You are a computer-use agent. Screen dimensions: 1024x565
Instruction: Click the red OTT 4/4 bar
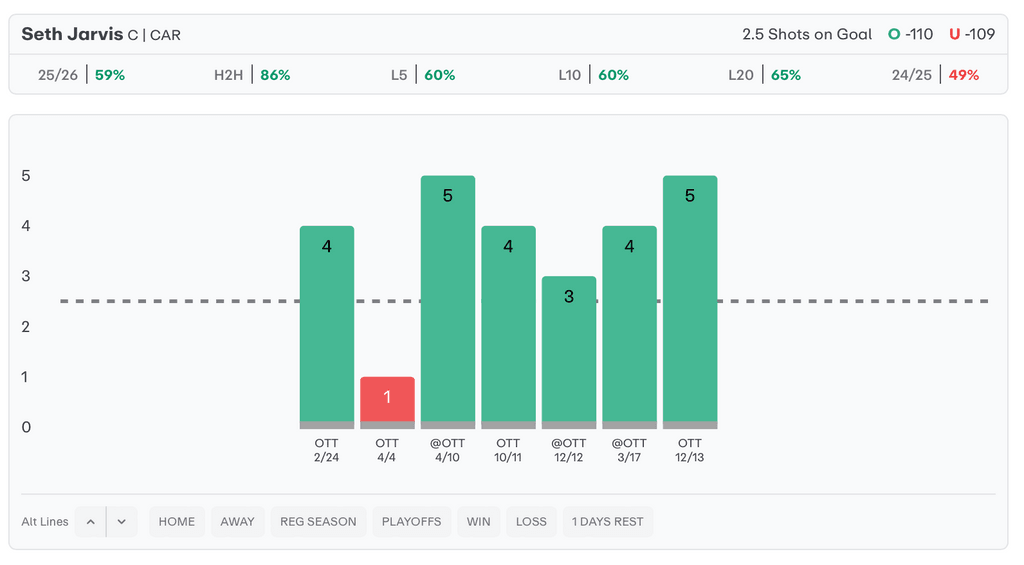tap(387, 402)
